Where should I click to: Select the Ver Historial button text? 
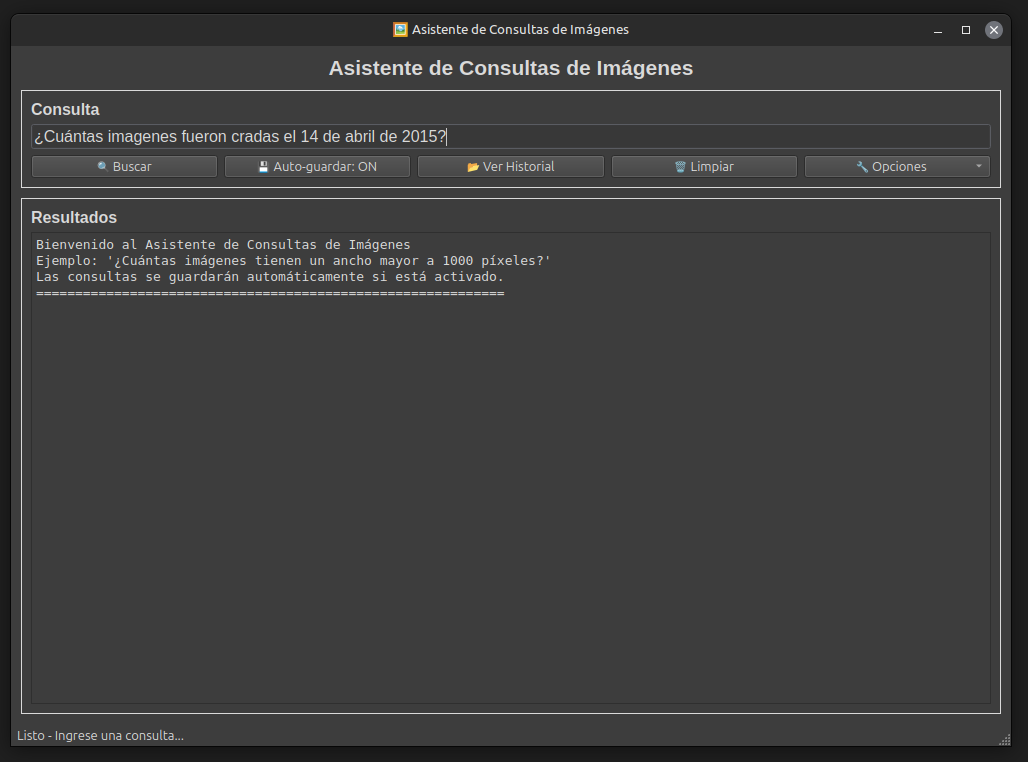[x=518, y=167]
